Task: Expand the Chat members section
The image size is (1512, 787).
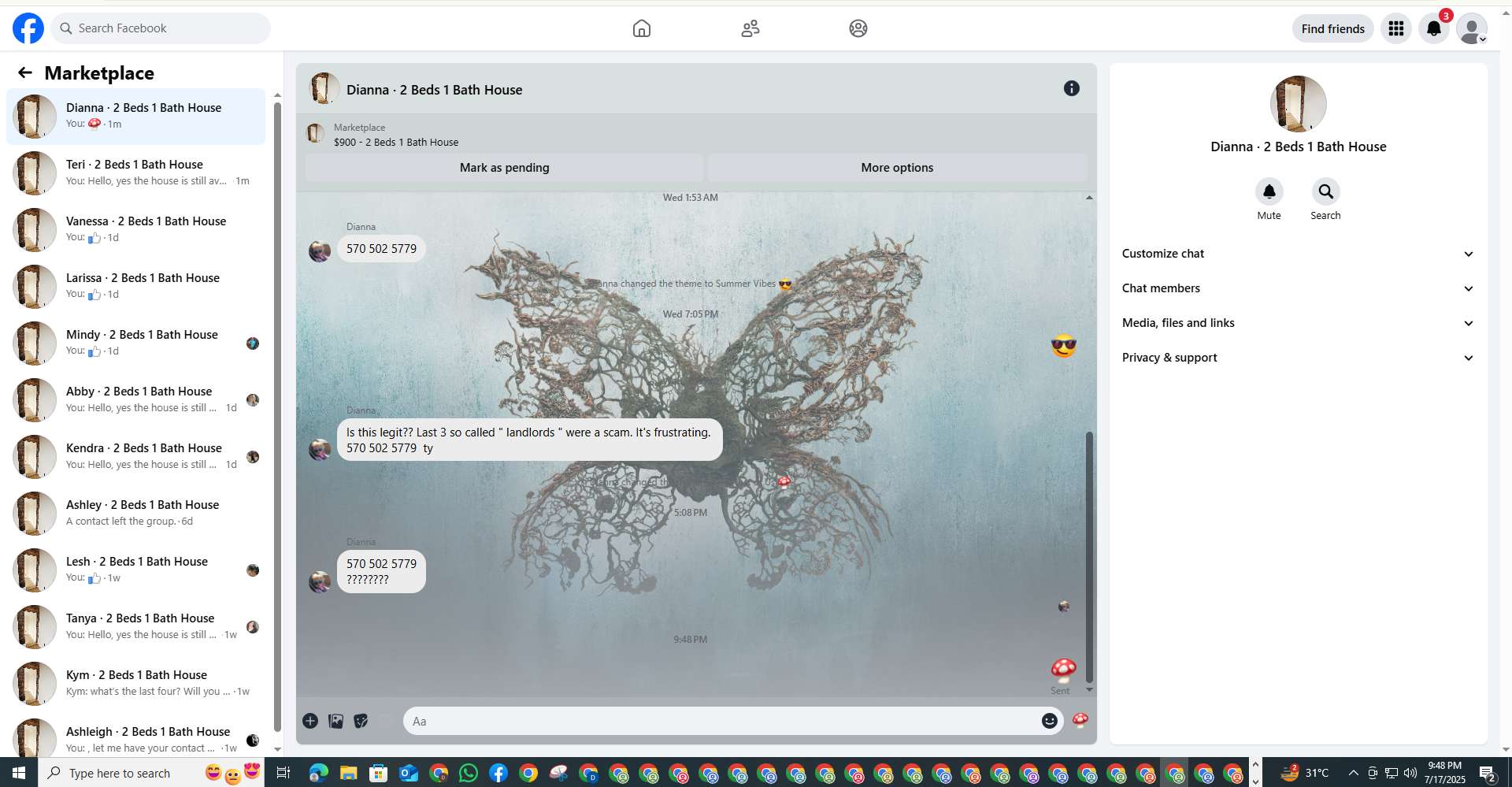Action: pyautogui.click(x=1299, y=288)
